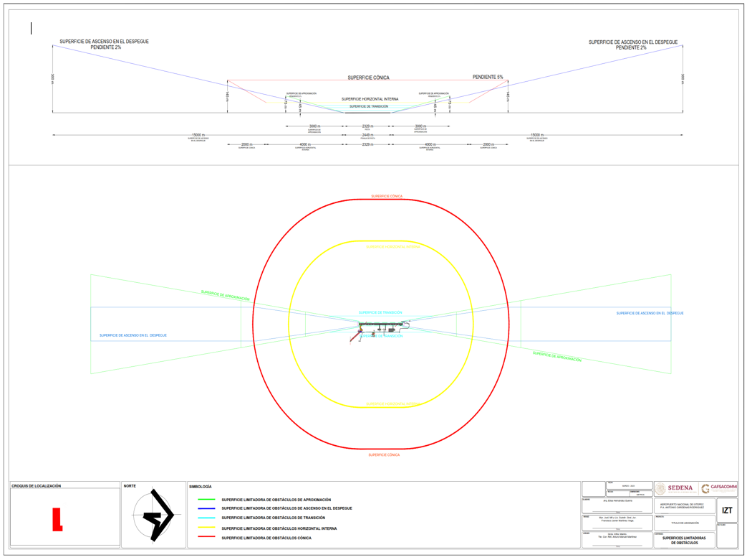The image size is (747, 560).
Task: Click the top-right SUPERFICIE DE ASCENSO PENDIENTE 2% label
Action: (x=633, y=44)
